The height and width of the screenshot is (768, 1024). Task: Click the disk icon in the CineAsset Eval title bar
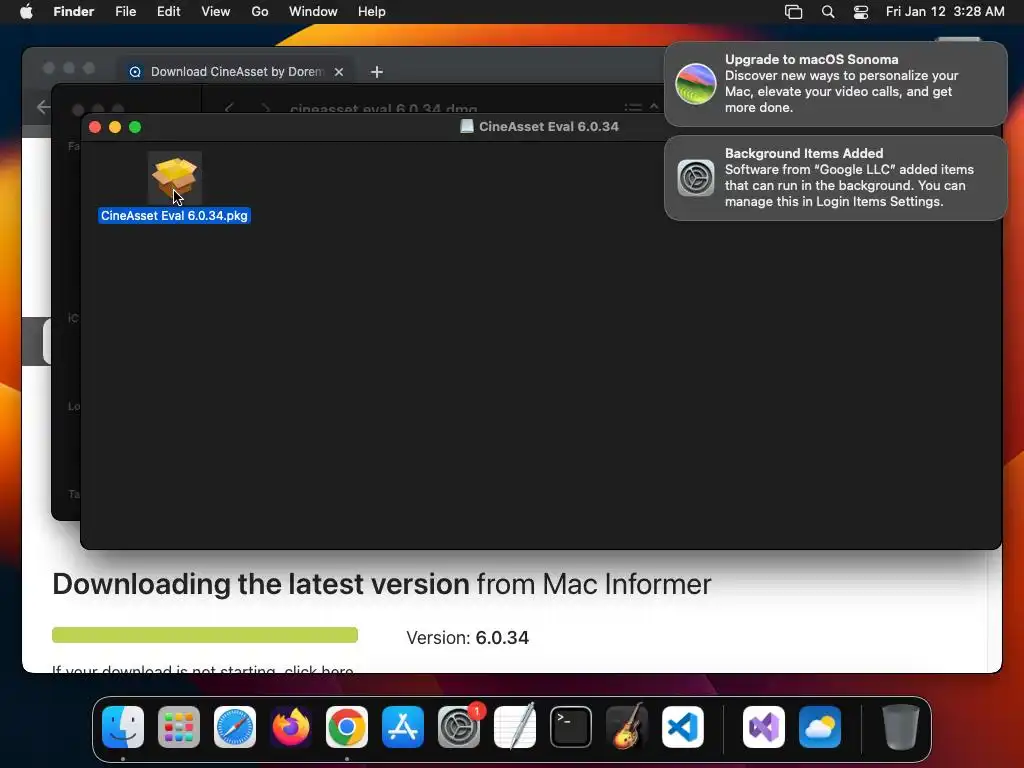pos(466,127)
